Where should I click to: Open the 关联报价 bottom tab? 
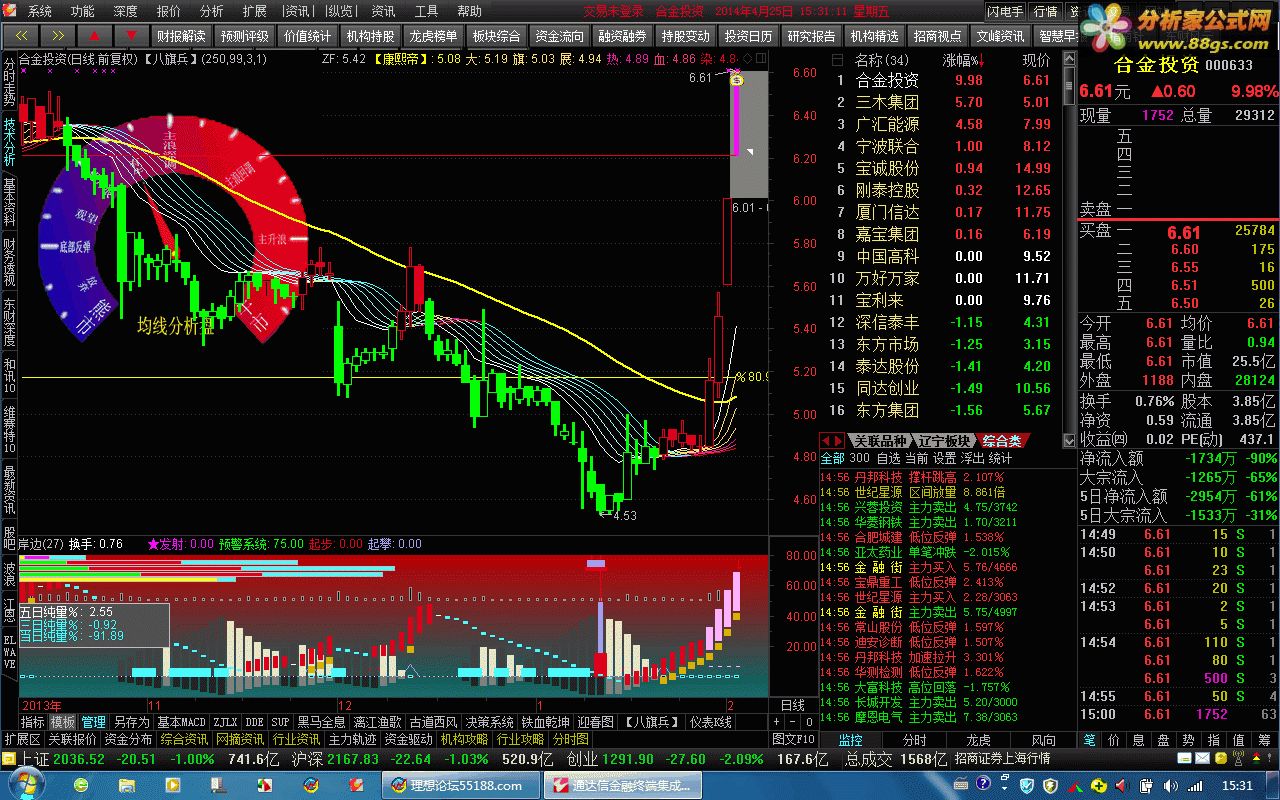[x=73, y=739]
